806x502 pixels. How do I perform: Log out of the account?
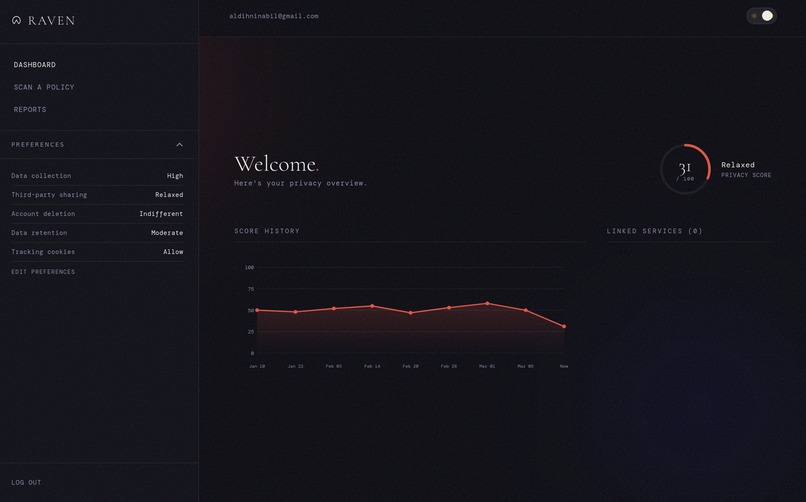point(26,482)
